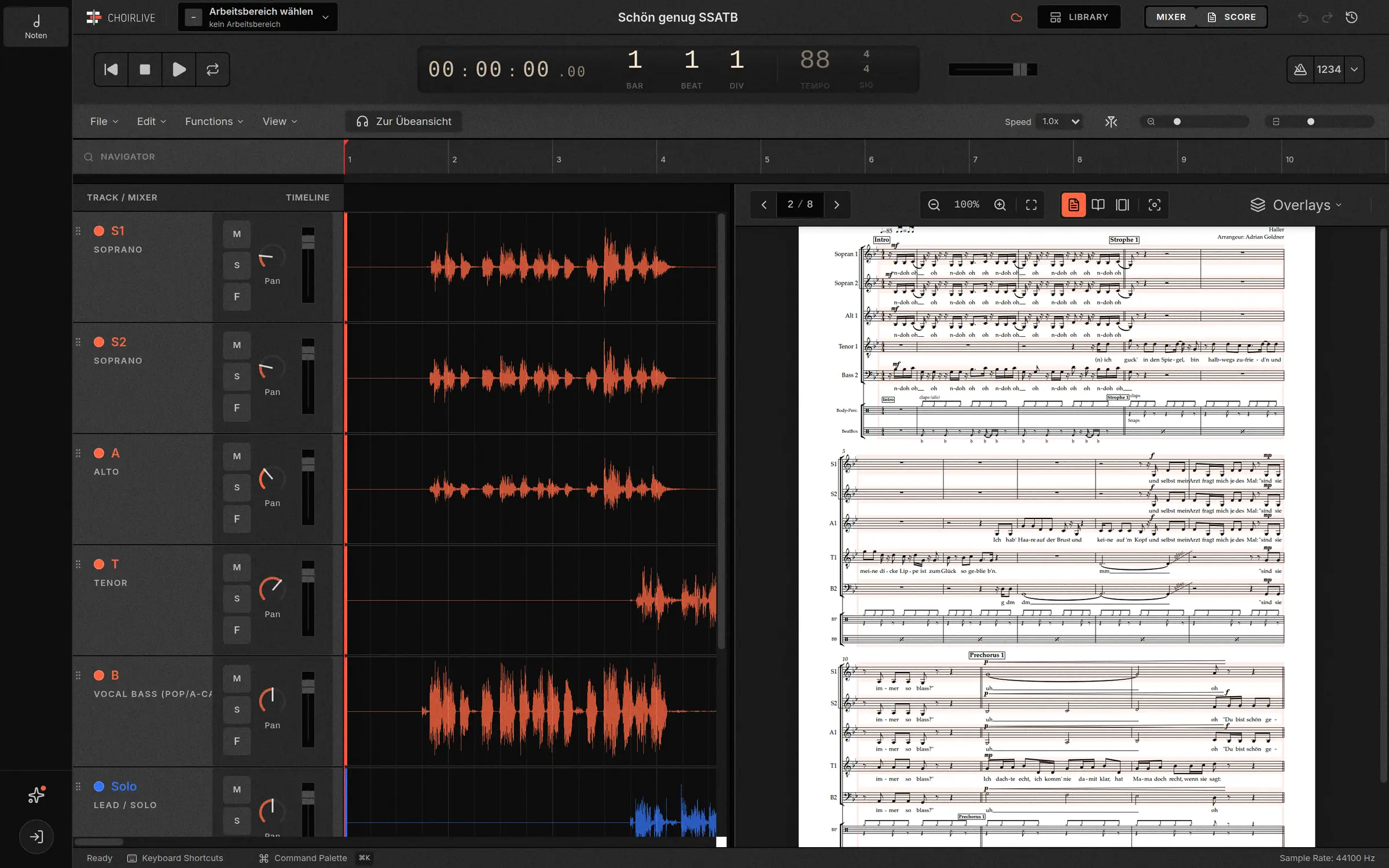Click the Zur Übeansicht button

[x=404, y=122]
